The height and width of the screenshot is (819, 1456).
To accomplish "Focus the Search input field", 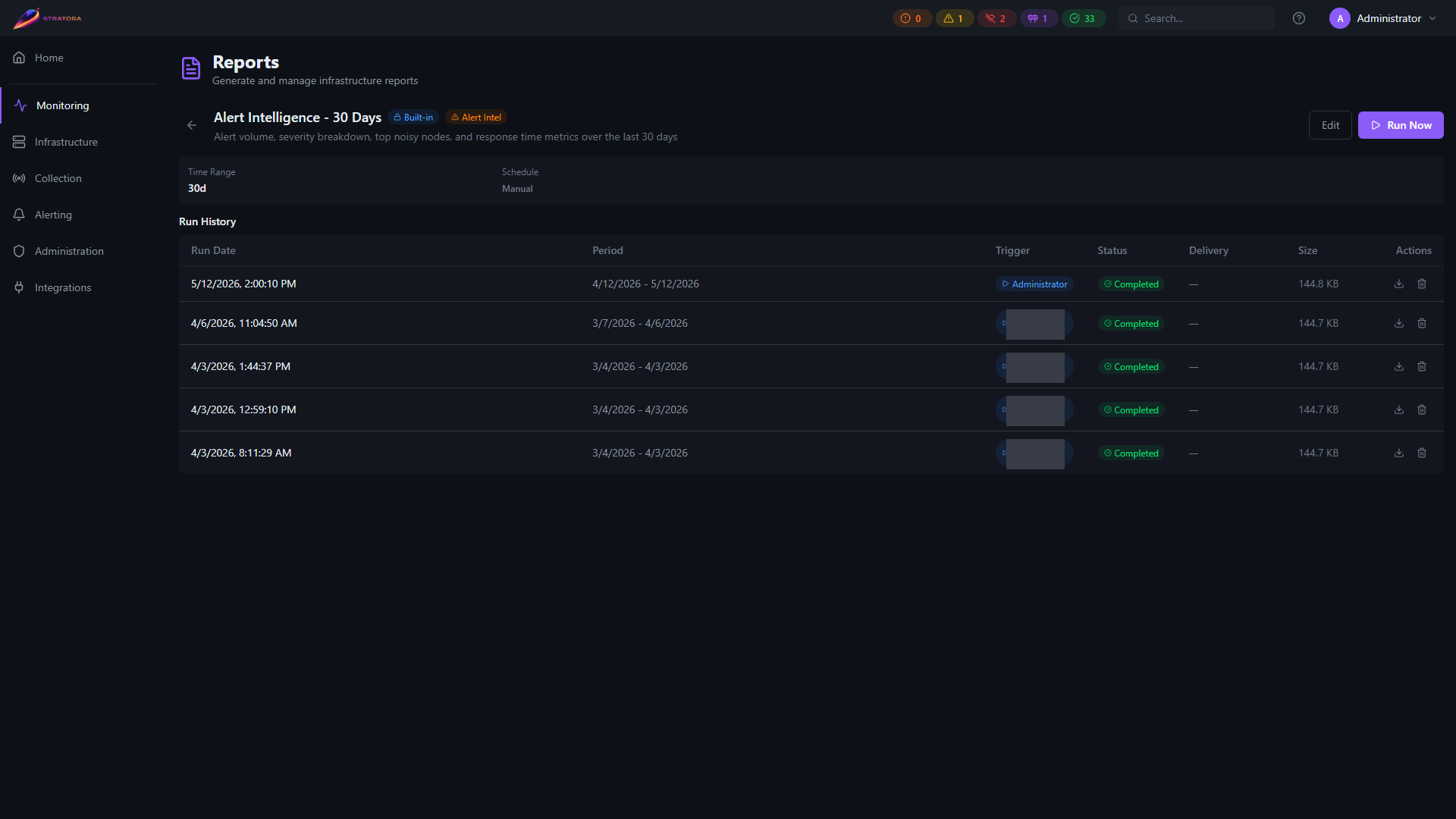I will tap(1197, 18).
